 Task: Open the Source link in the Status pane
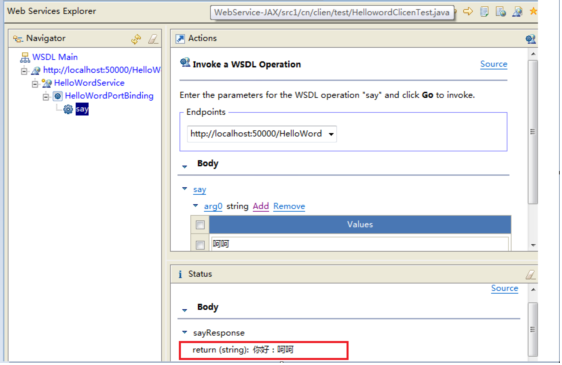tap(504, 289)
